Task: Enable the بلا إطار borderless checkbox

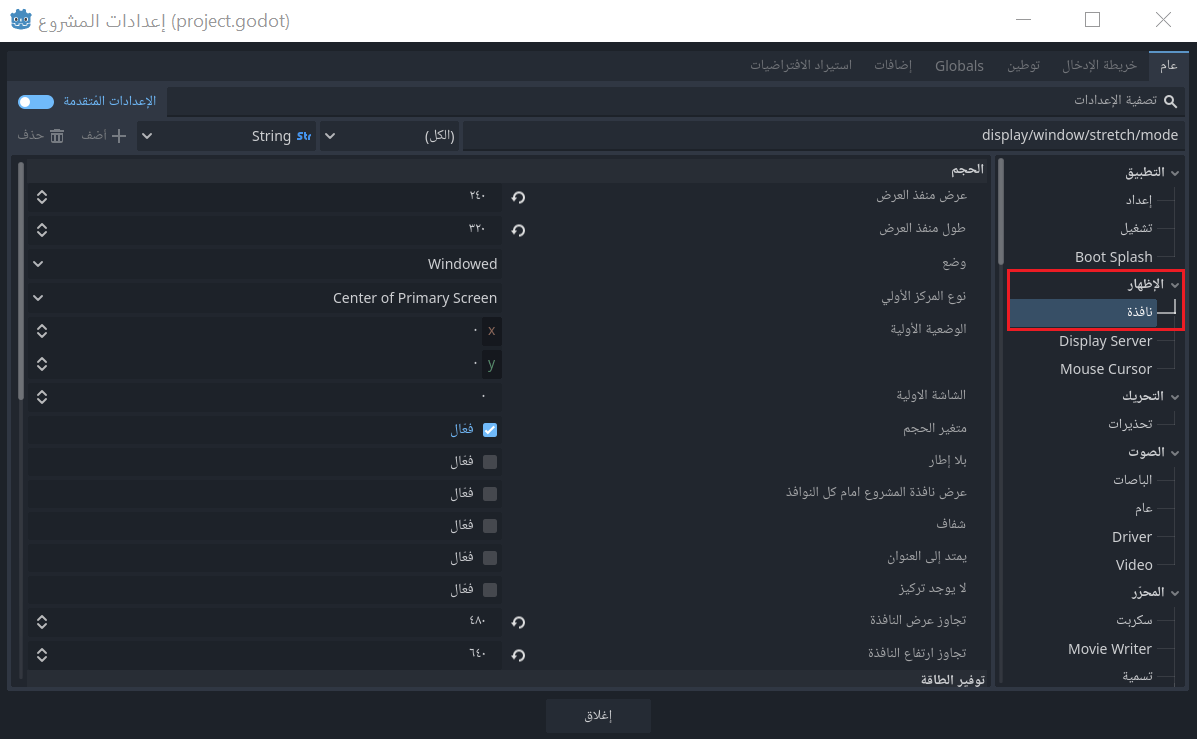Action: click(490, 462)
